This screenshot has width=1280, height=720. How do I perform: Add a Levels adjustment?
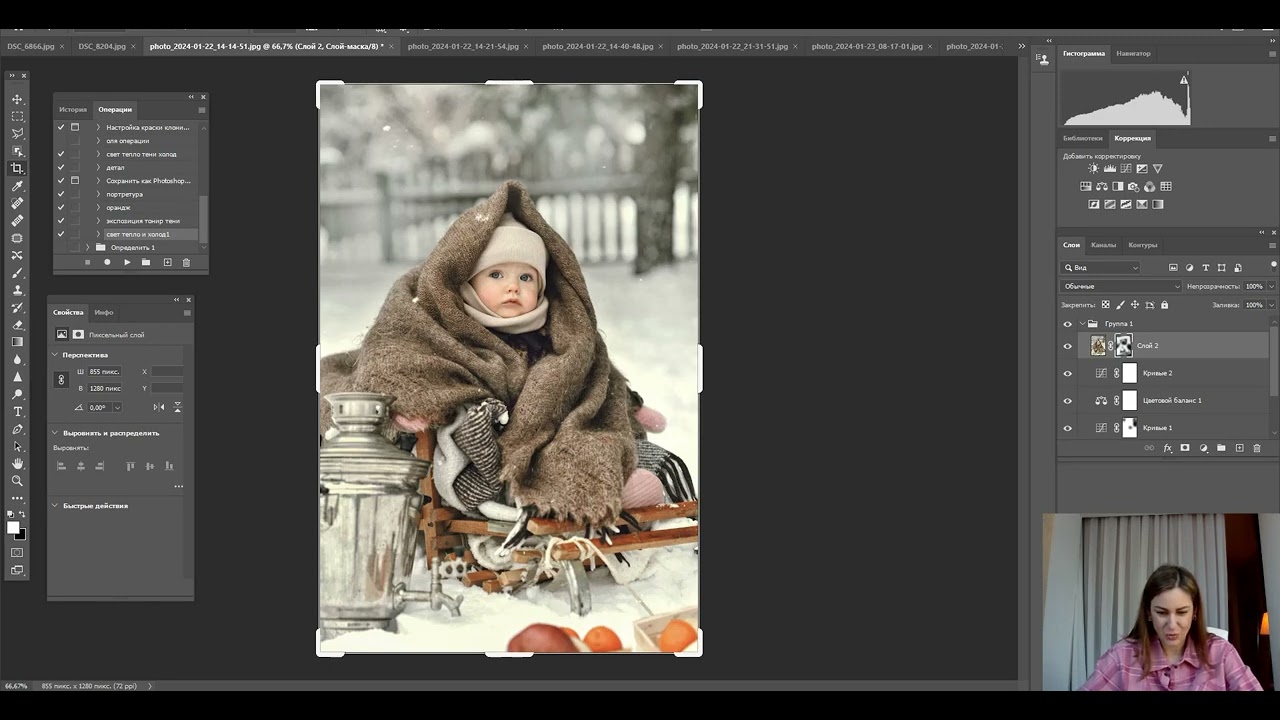click(1109, 169)
